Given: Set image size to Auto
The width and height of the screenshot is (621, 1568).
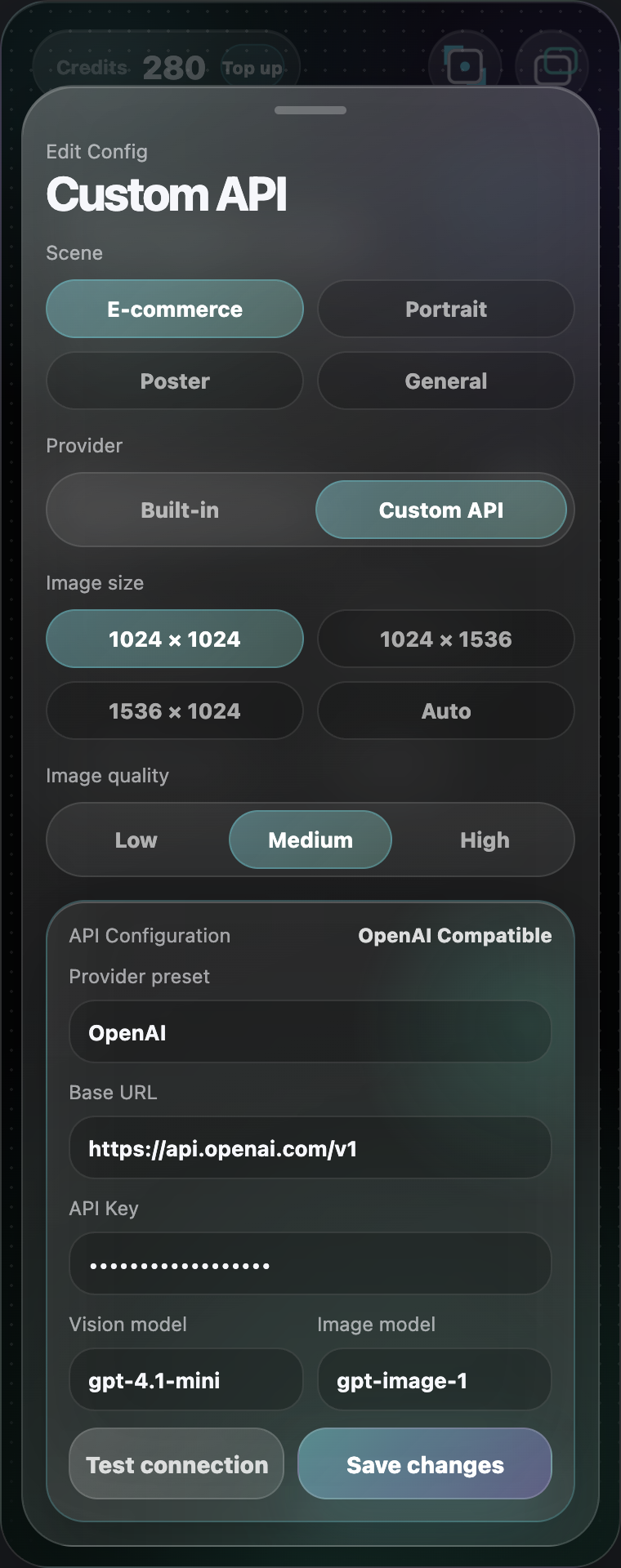Looking at the screenshot, I should click(446, 710).
